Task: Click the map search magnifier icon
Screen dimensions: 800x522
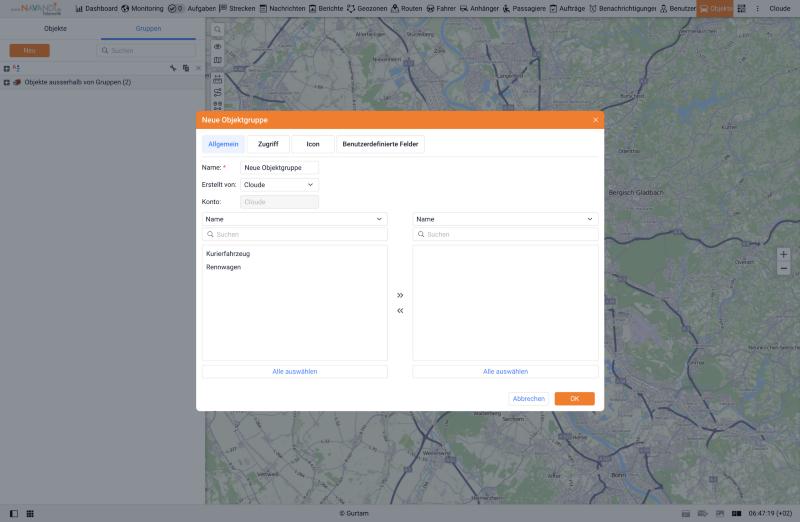Action: click(x=217, y=30)
